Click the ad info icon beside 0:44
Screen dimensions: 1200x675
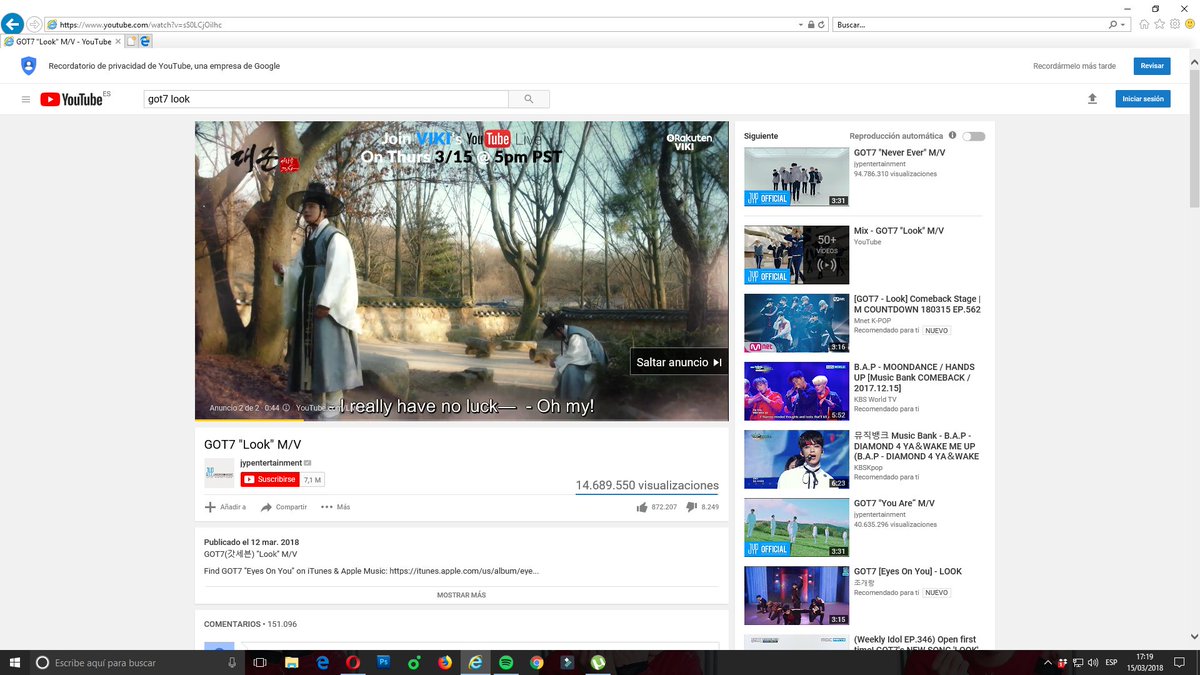point(286,408)
